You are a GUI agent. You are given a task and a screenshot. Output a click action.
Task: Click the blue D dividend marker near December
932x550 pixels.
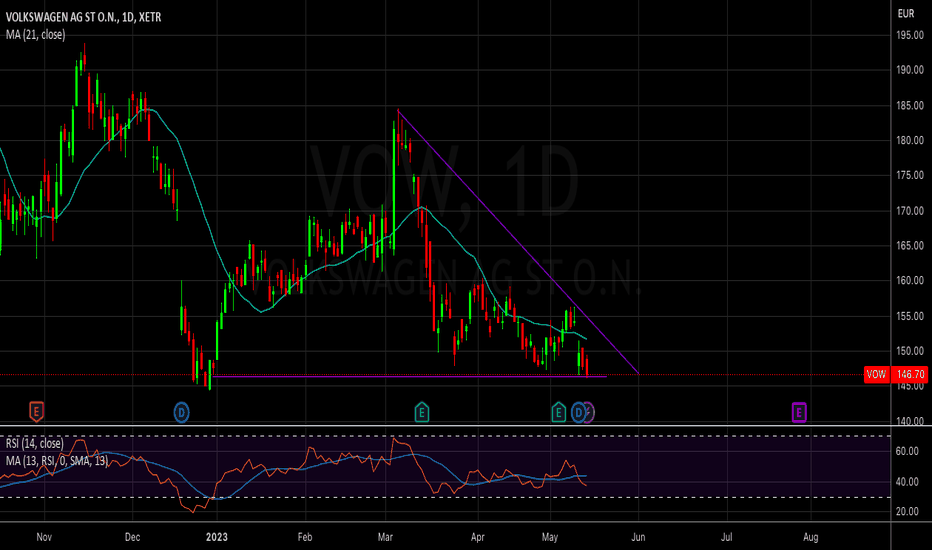pos(181,412)
